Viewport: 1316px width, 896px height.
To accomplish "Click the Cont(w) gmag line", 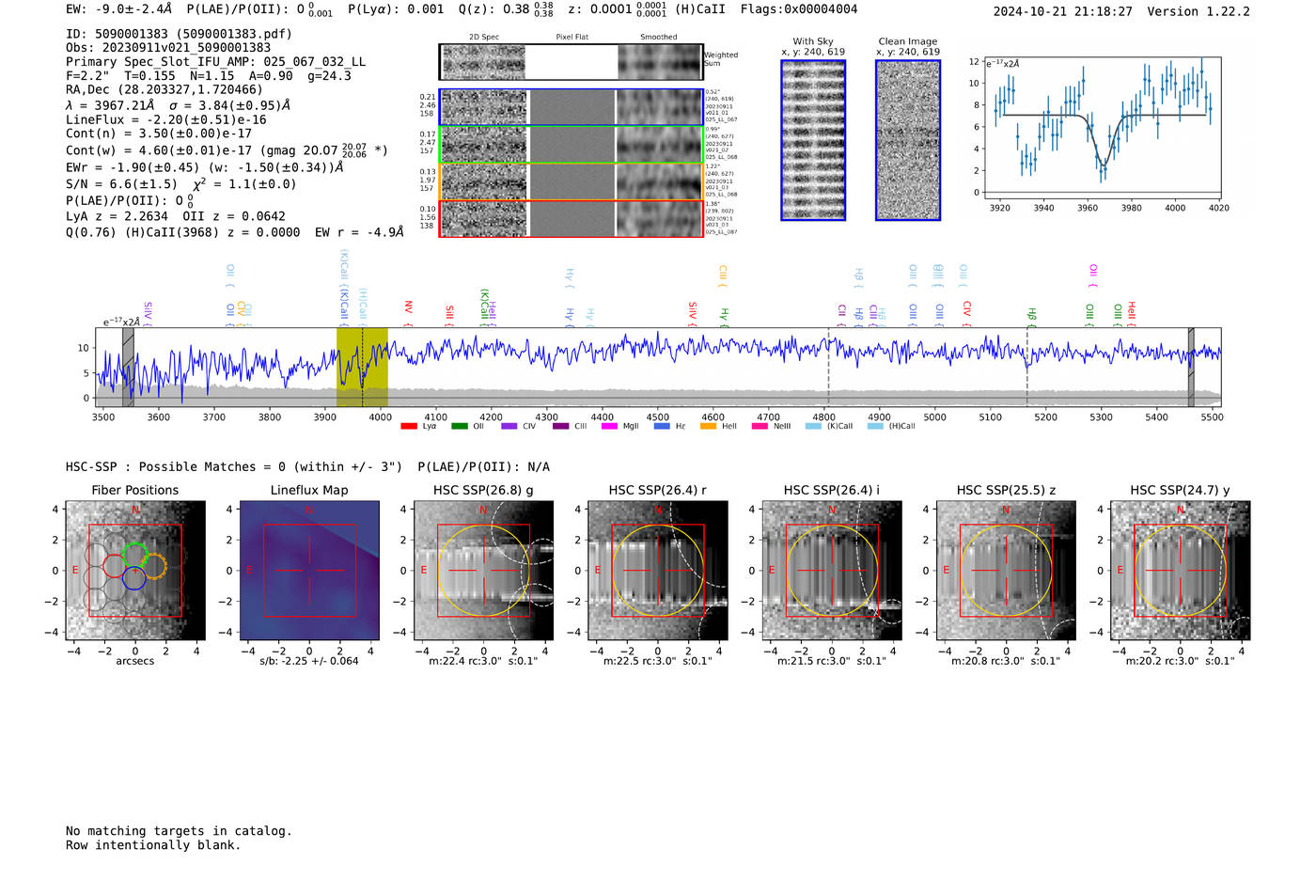I will coord(227,149).
